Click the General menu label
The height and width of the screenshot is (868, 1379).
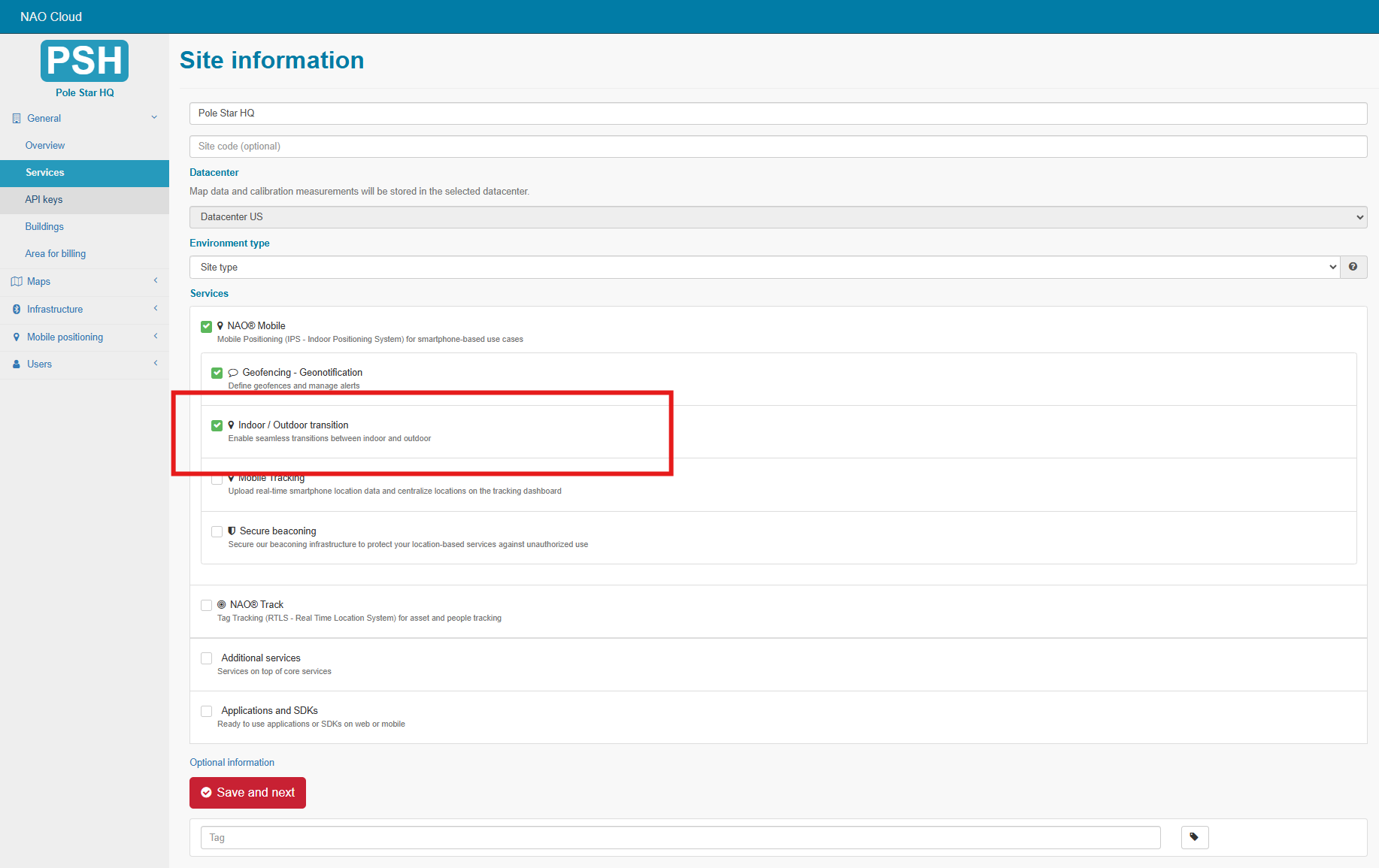(44, 118)
